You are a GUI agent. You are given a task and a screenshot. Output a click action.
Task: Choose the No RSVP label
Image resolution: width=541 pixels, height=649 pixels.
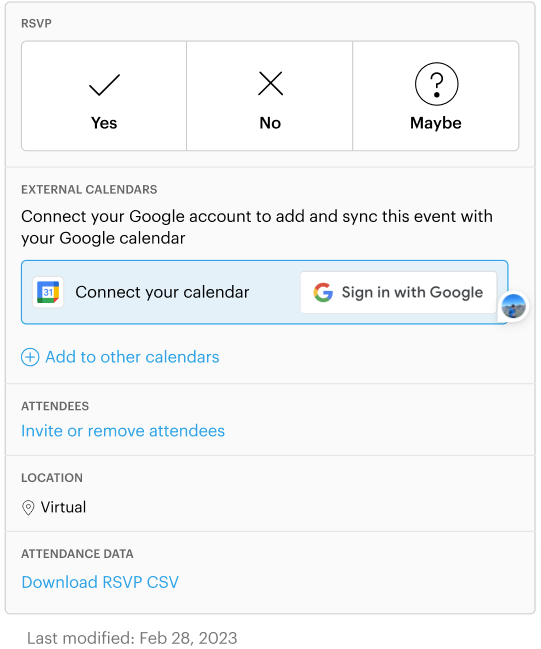pos(270,123)
